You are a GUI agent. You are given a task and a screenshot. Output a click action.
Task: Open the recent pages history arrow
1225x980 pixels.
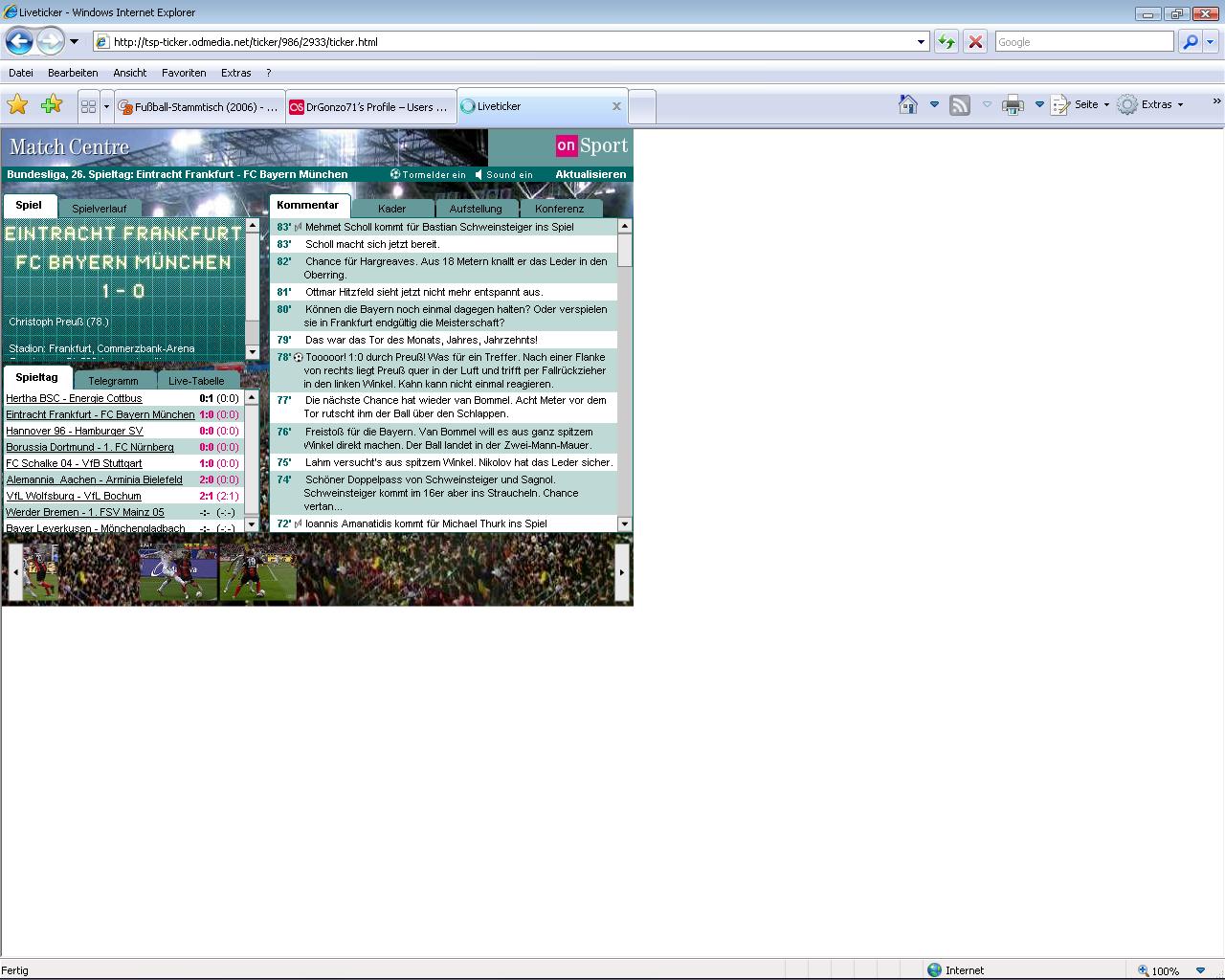pyautogui.click(x=74, y=42)
